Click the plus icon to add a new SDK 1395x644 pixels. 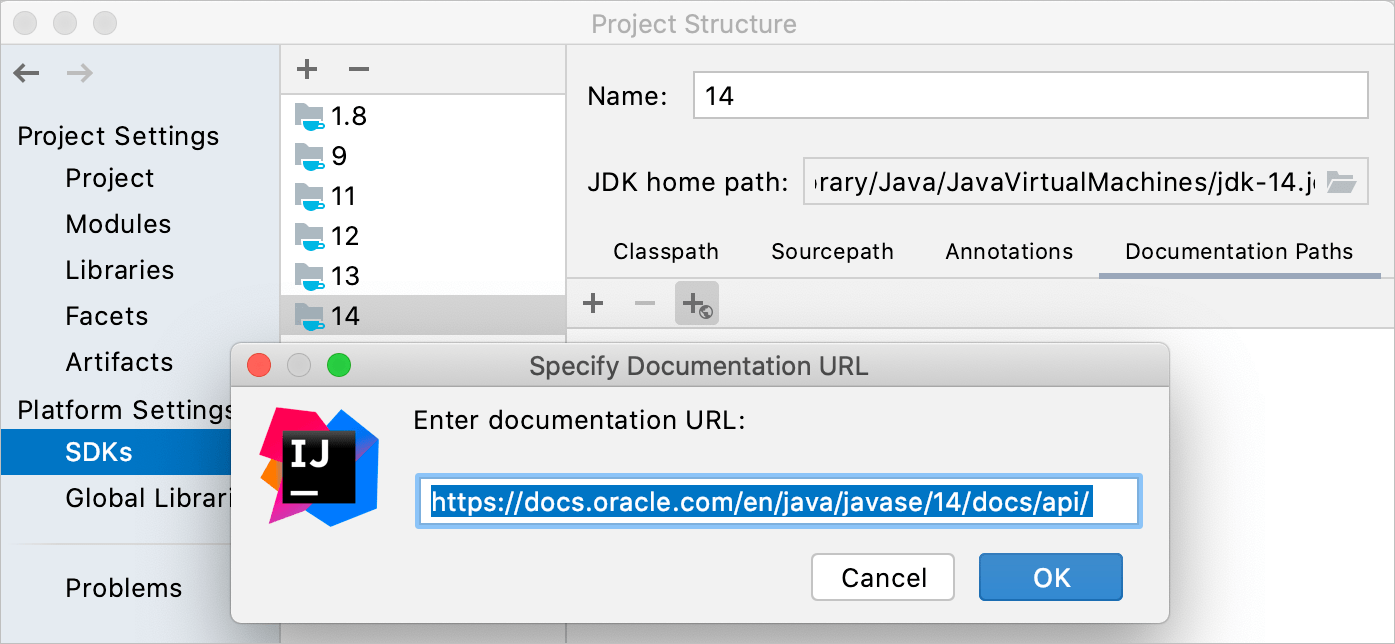[306, 69]
